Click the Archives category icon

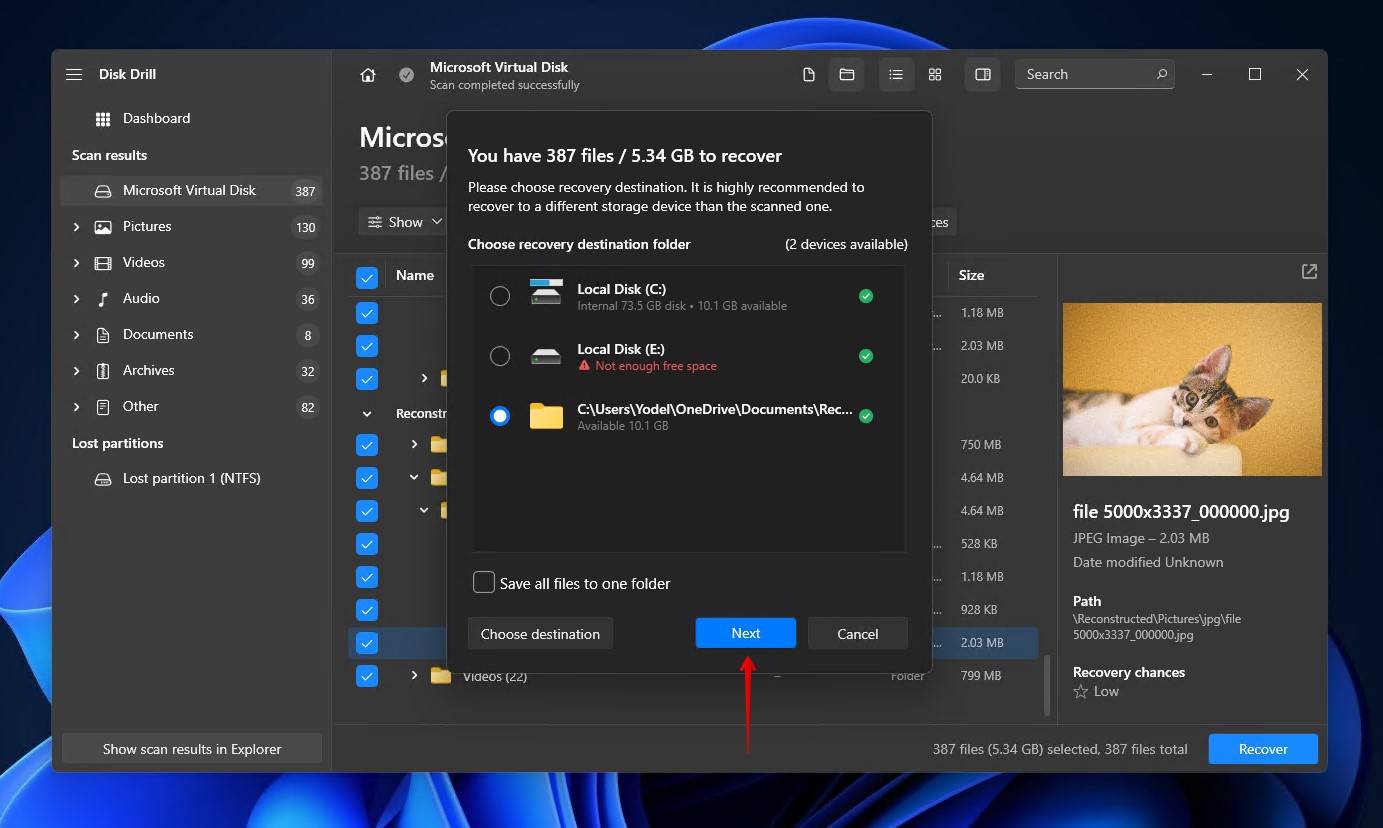click(103, 371)
